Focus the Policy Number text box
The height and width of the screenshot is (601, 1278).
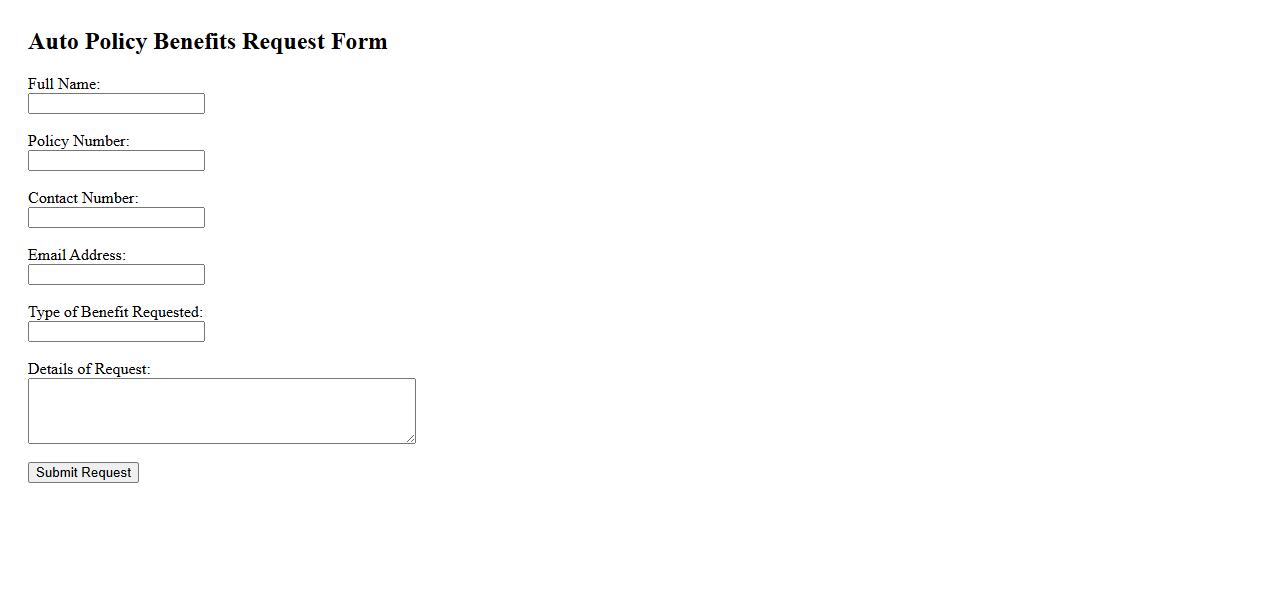pos(116,161)
